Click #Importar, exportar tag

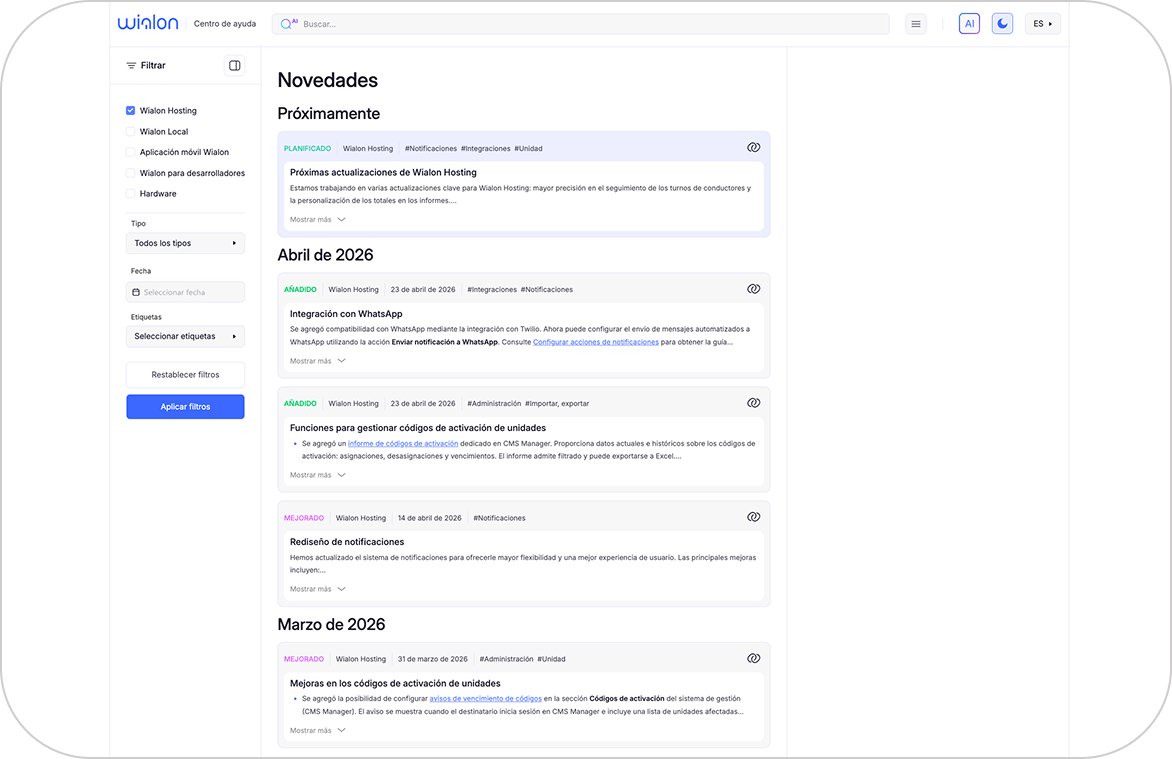(557, 404)
